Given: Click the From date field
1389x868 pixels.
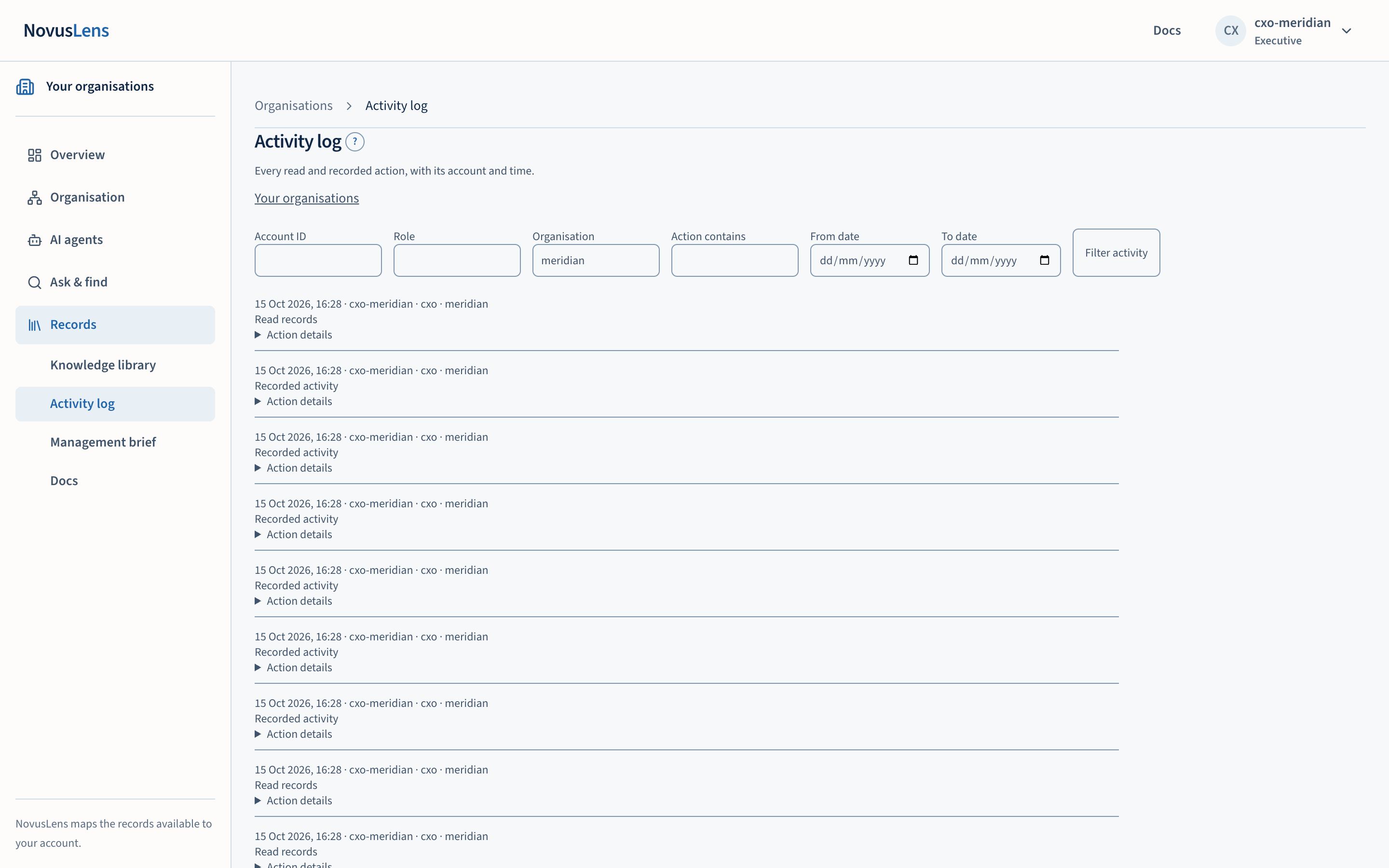Looking at the screenshot, I should (870, 260).
